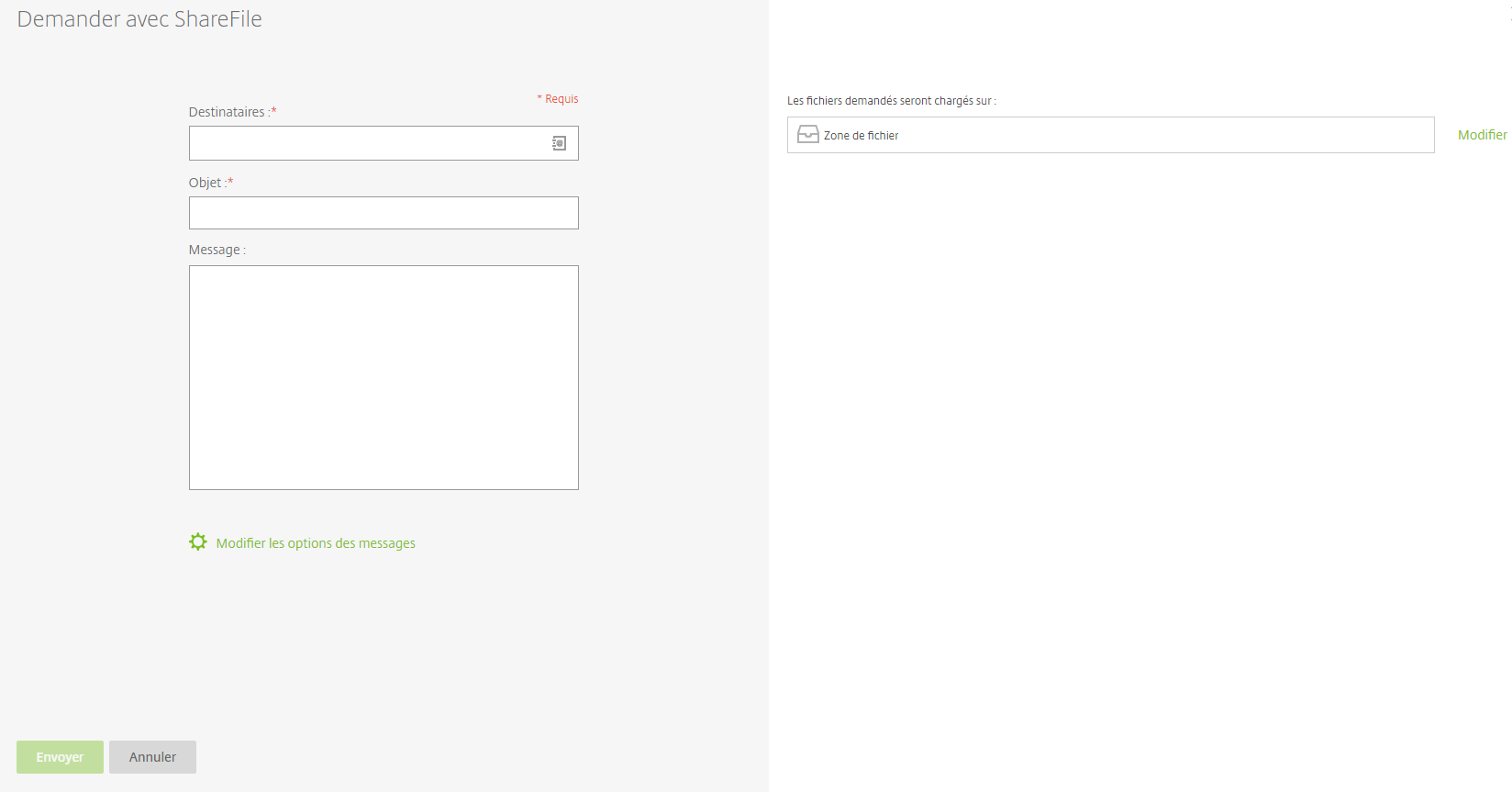Click the Modifier link beside Zone de fichier

pos(1482,135)
